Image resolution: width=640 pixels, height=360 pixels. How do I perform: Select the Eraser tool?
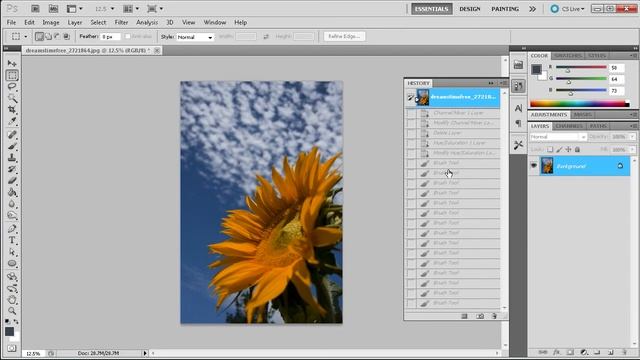[x=12, y=180]
